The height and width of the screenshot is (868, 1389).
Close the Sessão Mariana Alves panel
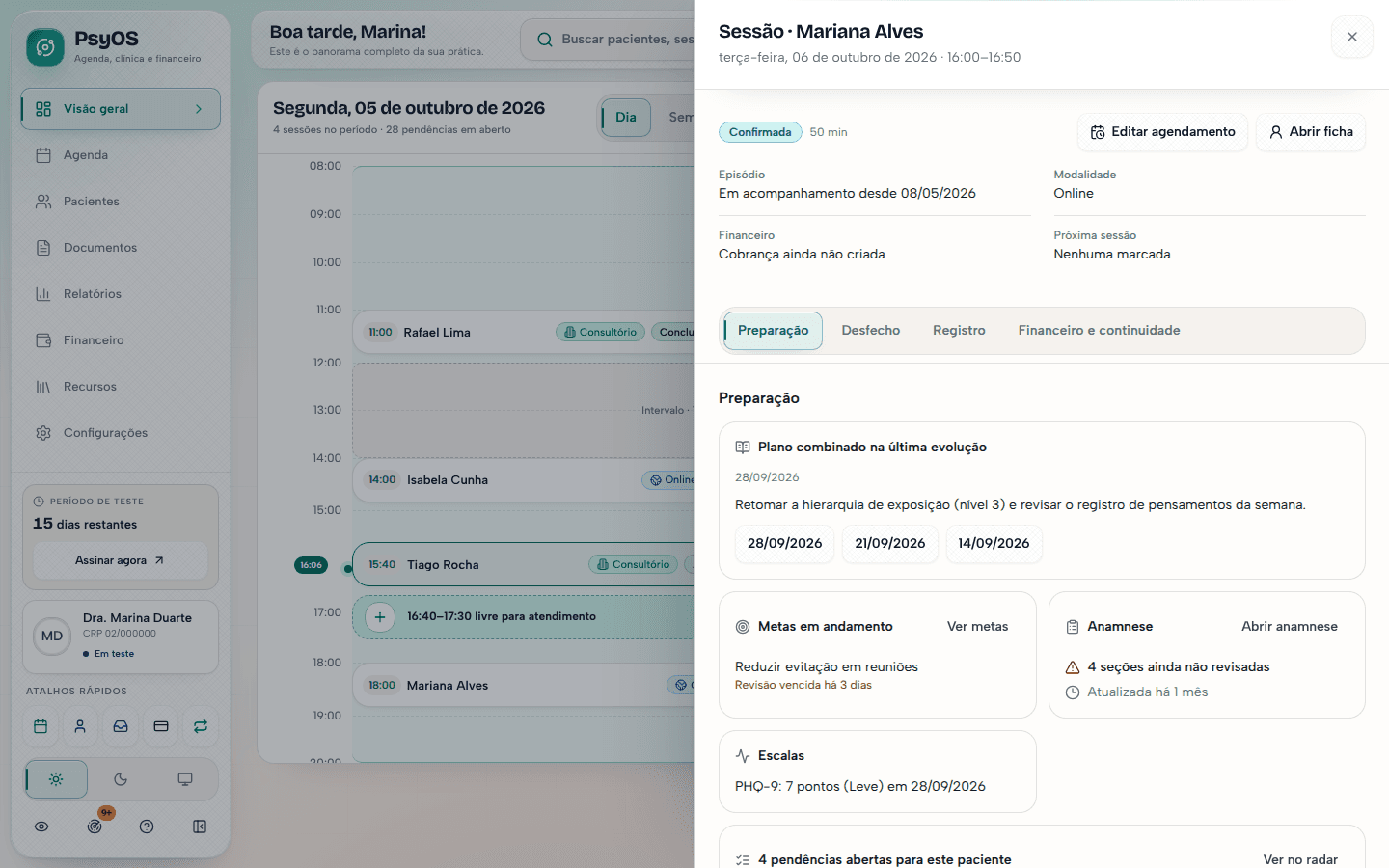(1352, 38)
